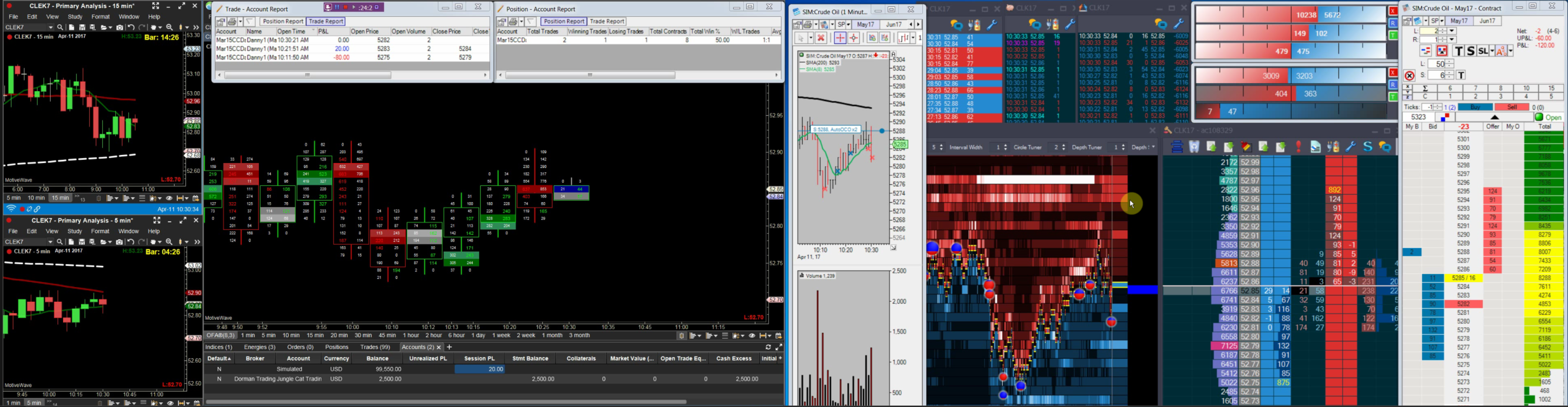
Task: Click the chain link icon in the MotiveWave status bar
Action: click(38, 209)
